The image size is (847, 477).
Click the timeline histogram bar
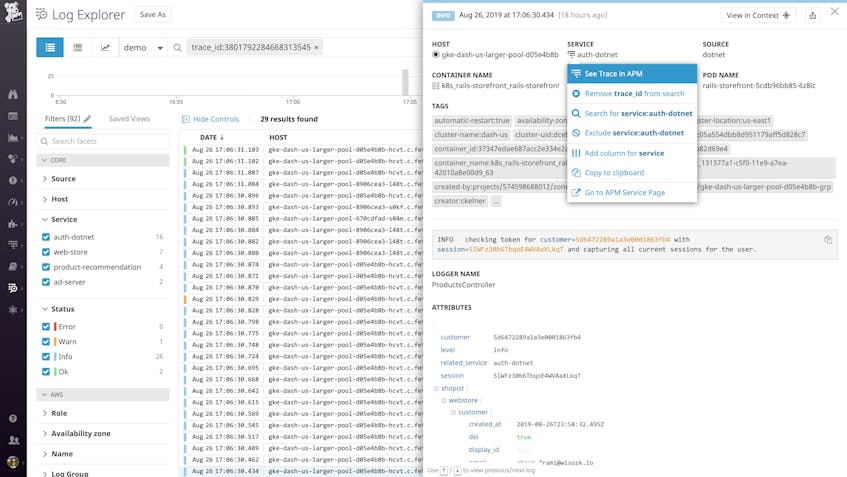pos(405,82)
